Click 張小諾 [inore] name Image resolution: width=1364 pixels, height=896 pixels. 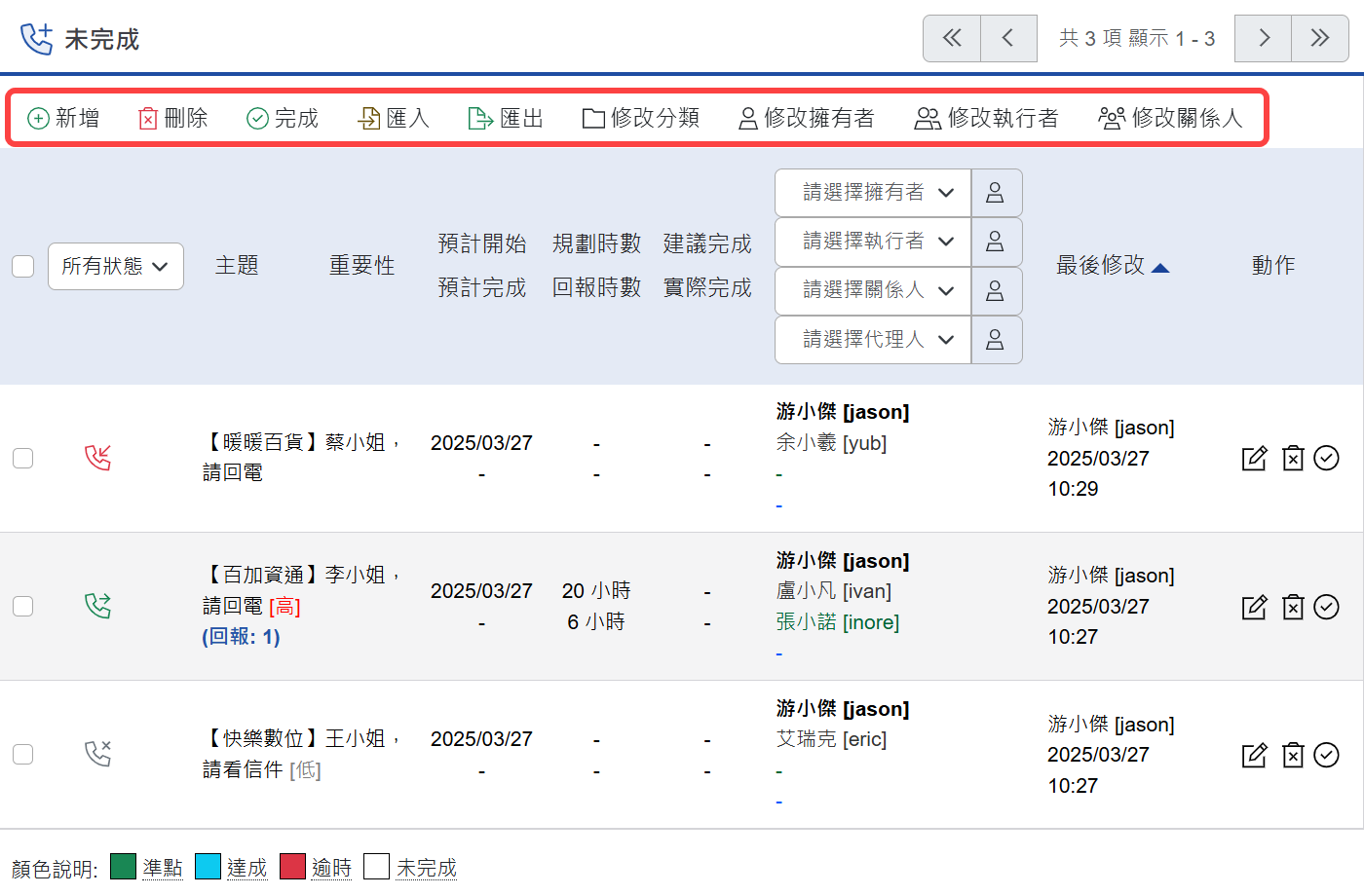coord(837,622)
